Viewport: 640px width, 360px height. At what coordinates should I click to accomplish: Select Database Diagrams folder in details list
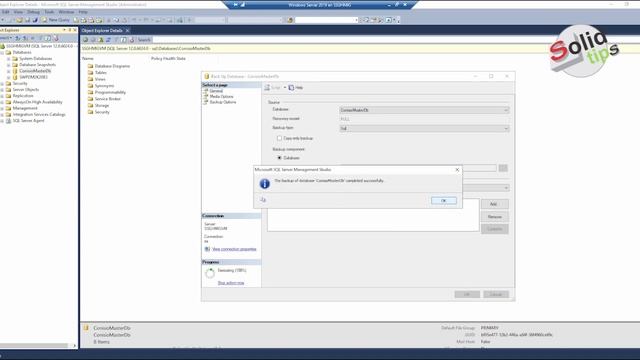coord(112,66)
